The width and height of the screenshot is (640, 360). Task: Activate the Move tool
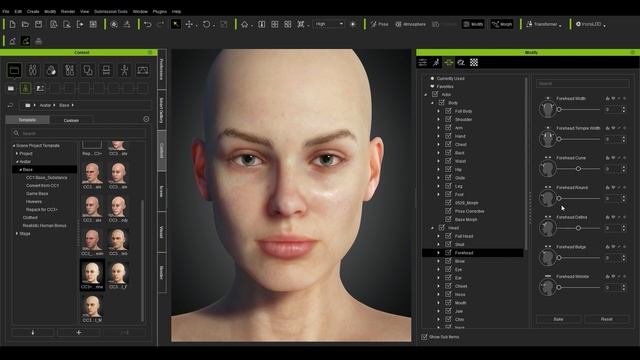(x=189, y=24)
